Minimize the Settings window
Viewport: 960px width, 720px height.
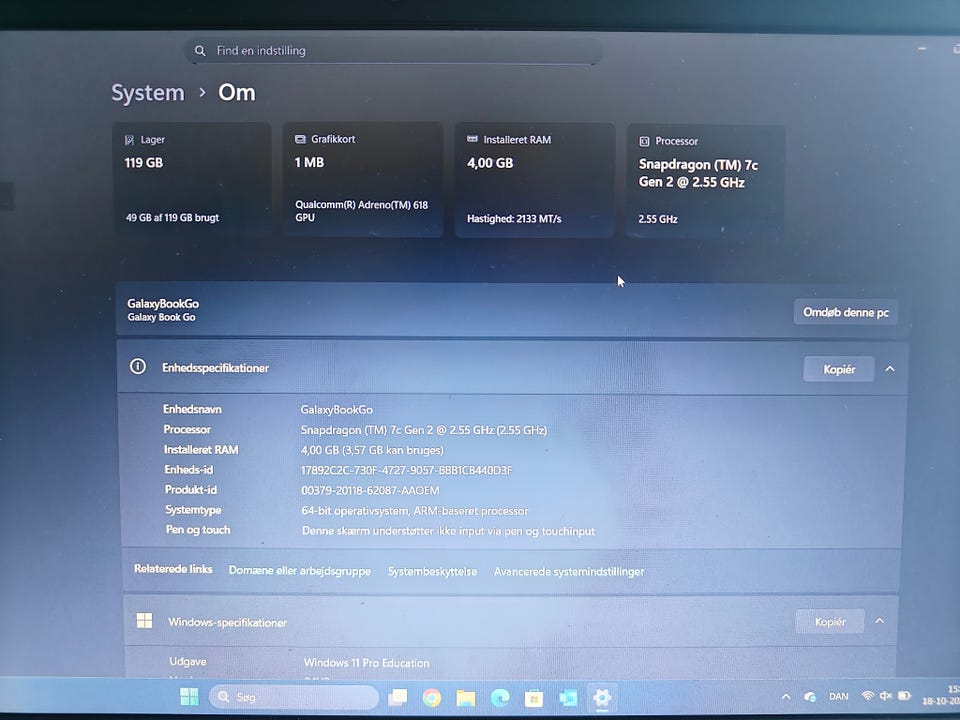pyautogui.click(x=922, y=48)
